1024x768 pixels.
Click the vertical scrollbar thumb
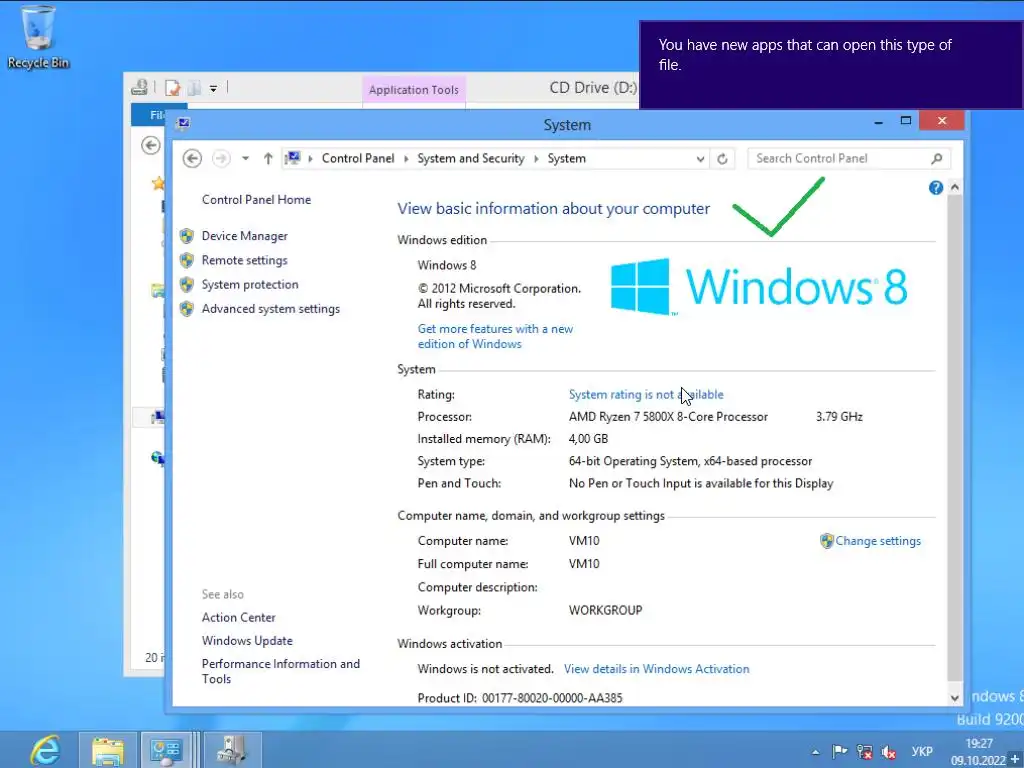tap(955, 438)
